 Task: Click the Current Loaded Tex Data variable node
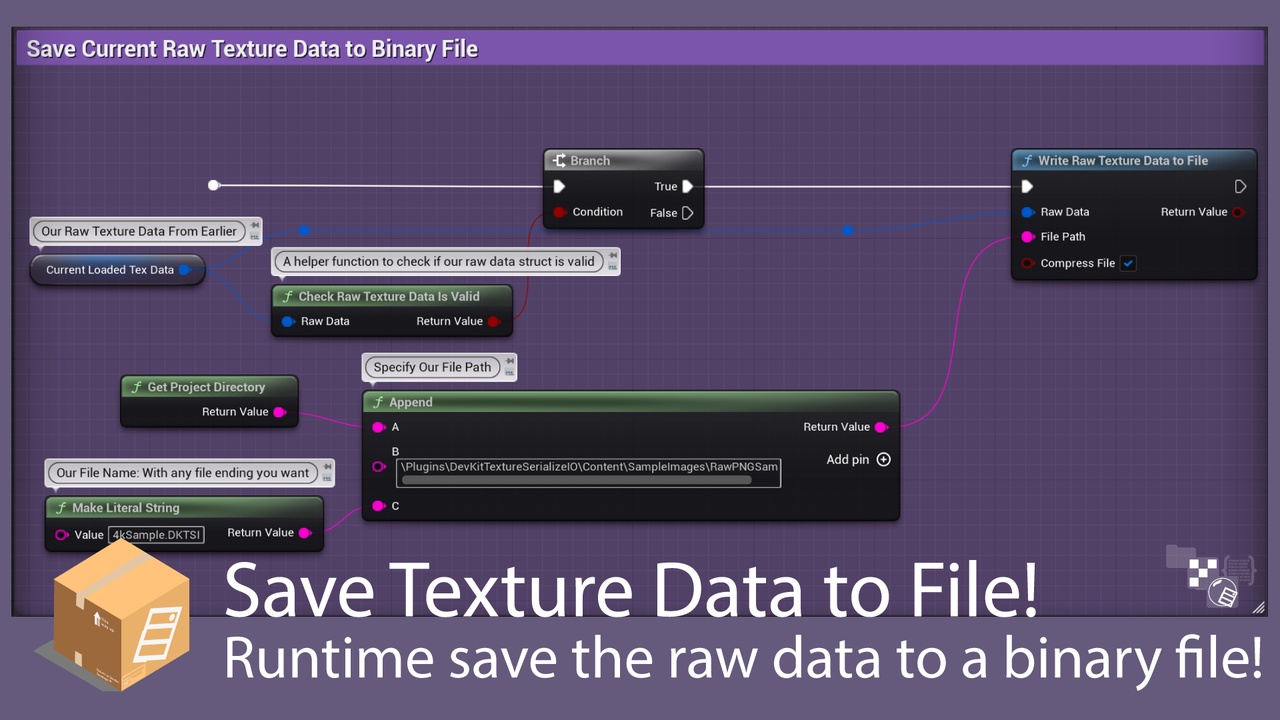(x=117, y=270)
